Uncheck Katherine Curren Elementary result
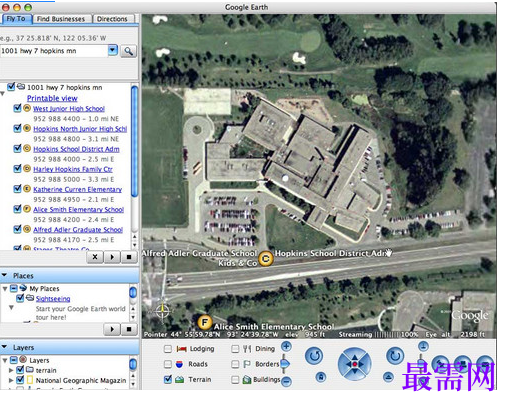The width and height of the screenshot is (514, 408). [17, 189]
